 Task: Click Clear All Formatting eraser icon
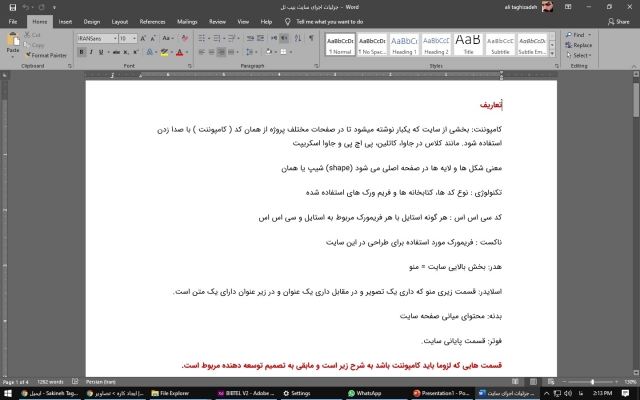click(185, 38)
